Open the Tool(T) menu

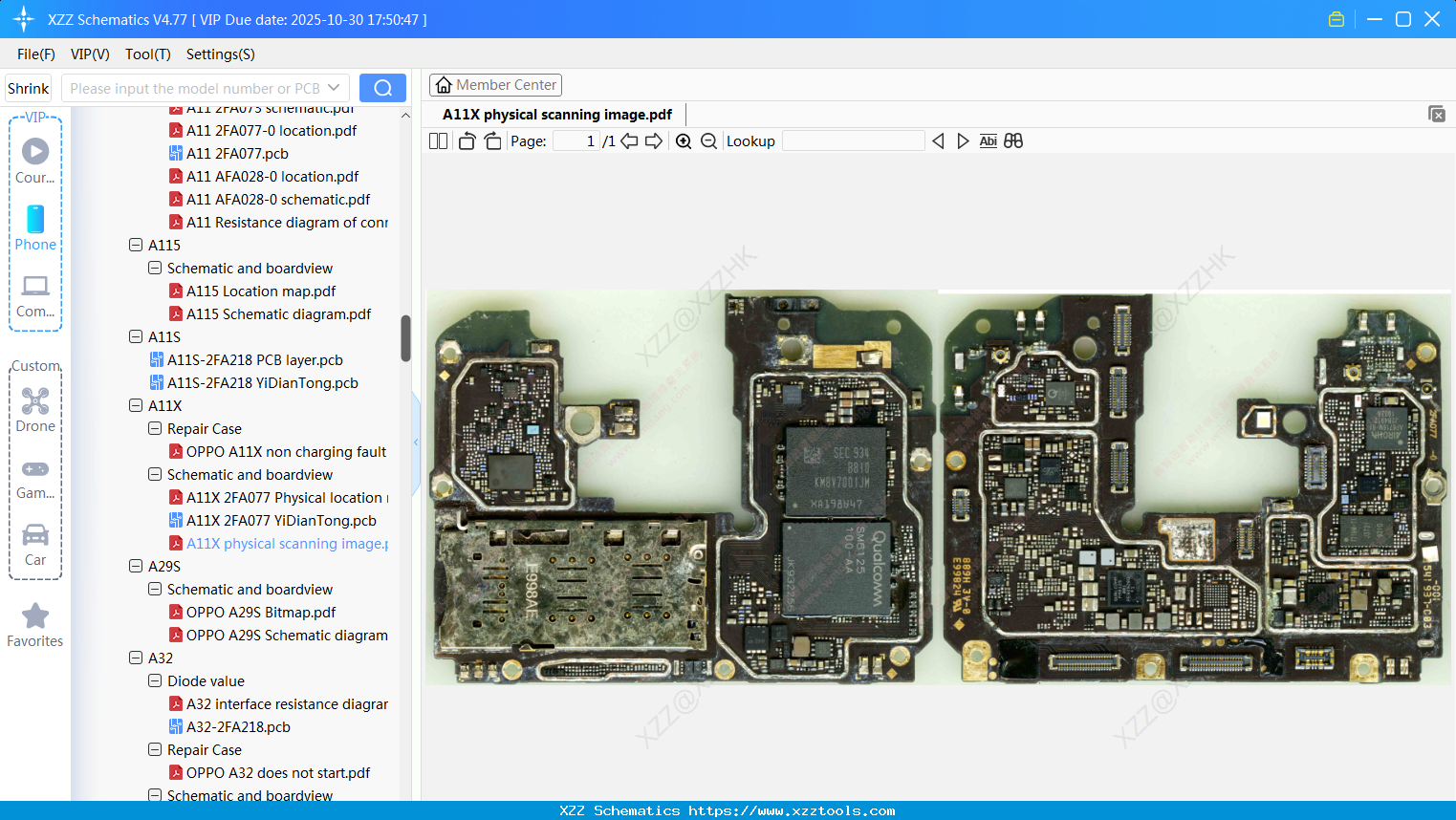coord(147,54)
